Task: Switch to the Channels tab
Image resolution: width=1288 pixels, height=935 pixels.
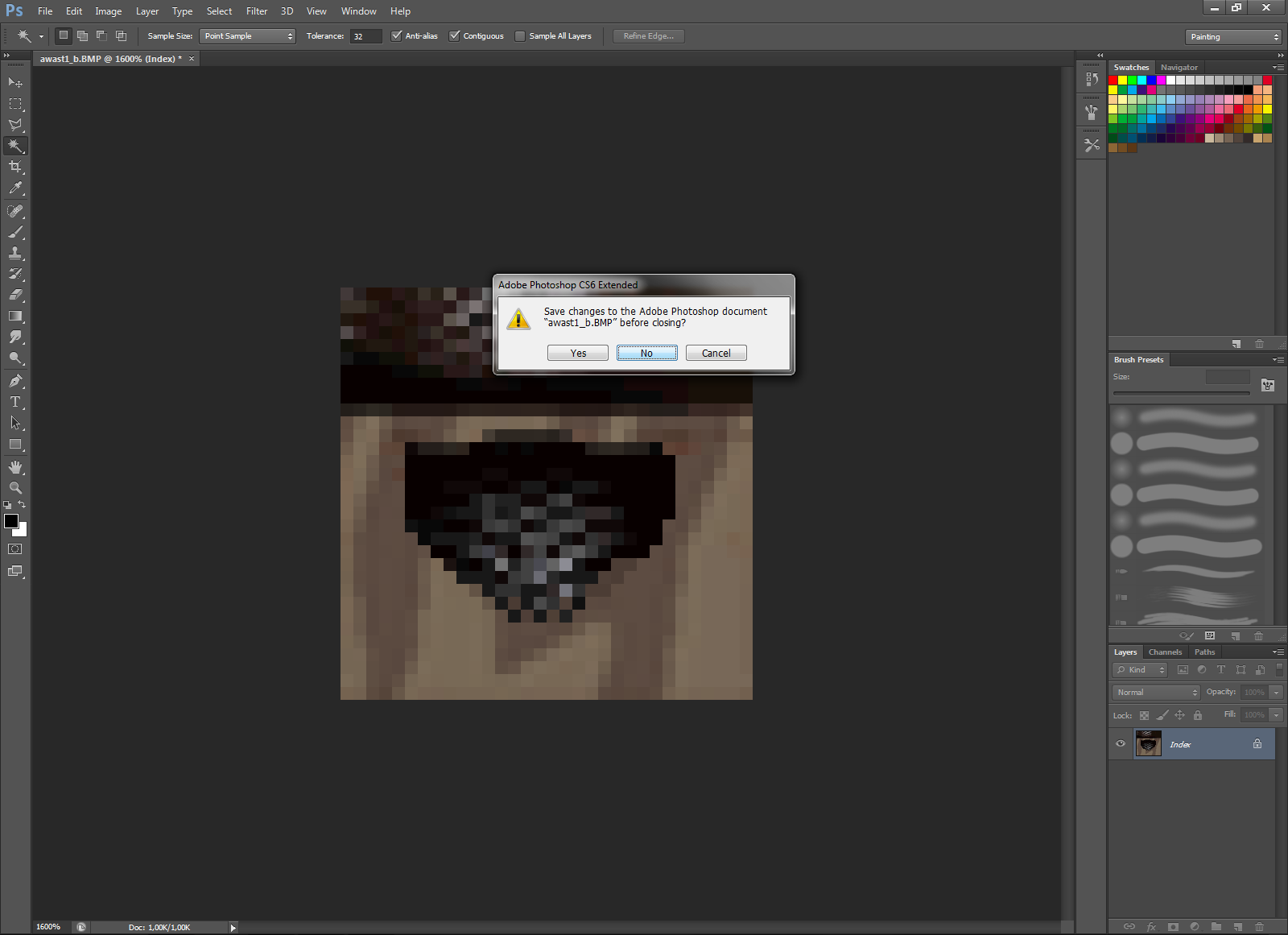Action: tap(1165, 652)
